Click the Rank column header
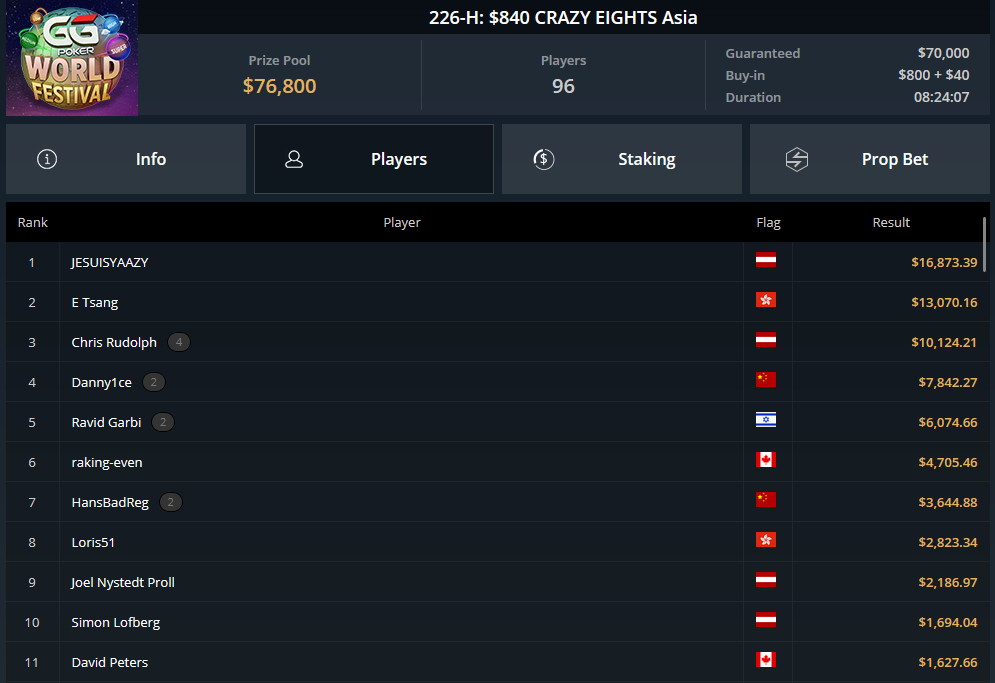The width and height of the screenshot is (995, 683). coord(32,222)
